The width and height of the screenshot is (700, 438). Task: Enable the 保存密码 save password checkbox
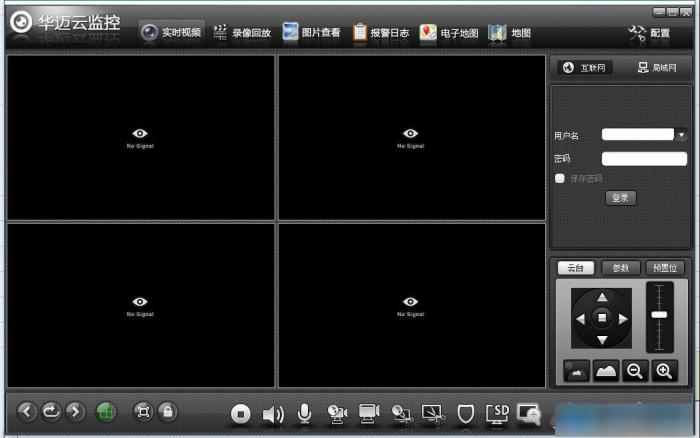(x=559, y=178)
